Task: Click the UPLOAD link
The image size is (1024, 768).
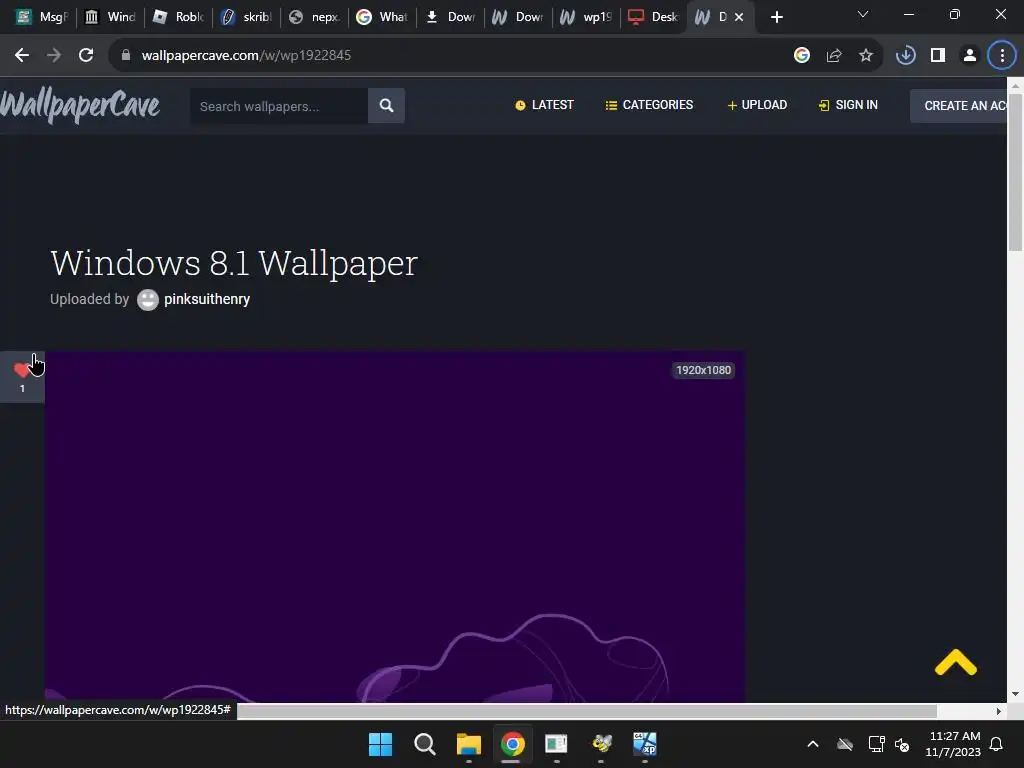Action: tap(757, 105)
